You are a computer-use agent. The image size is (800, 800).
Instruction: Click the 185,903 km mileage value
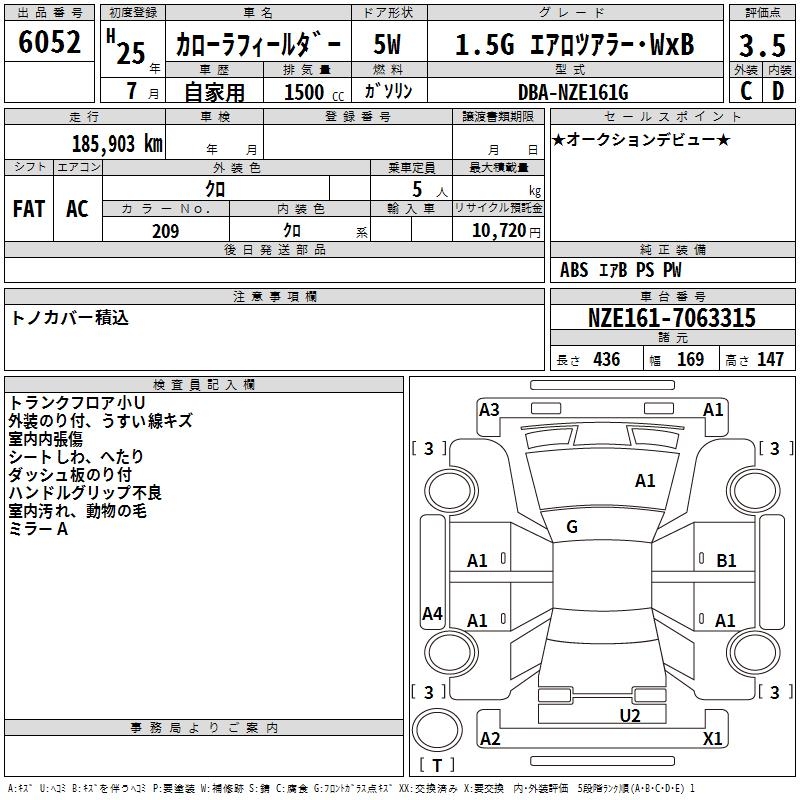click(x=116, y=143)
